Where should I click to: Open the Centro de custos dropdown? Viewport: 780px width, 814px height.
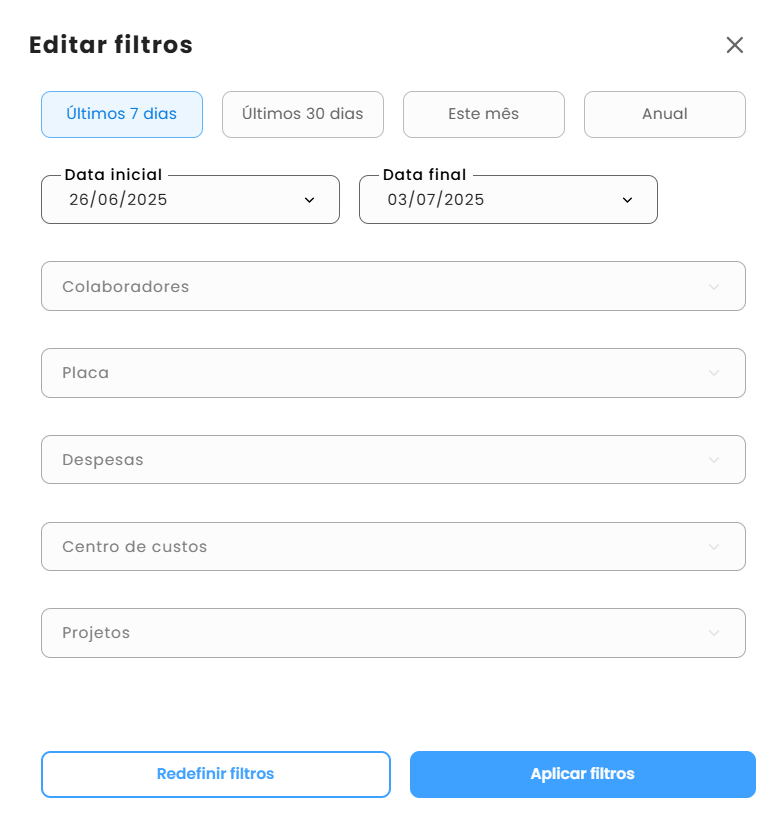coord(393,546)
